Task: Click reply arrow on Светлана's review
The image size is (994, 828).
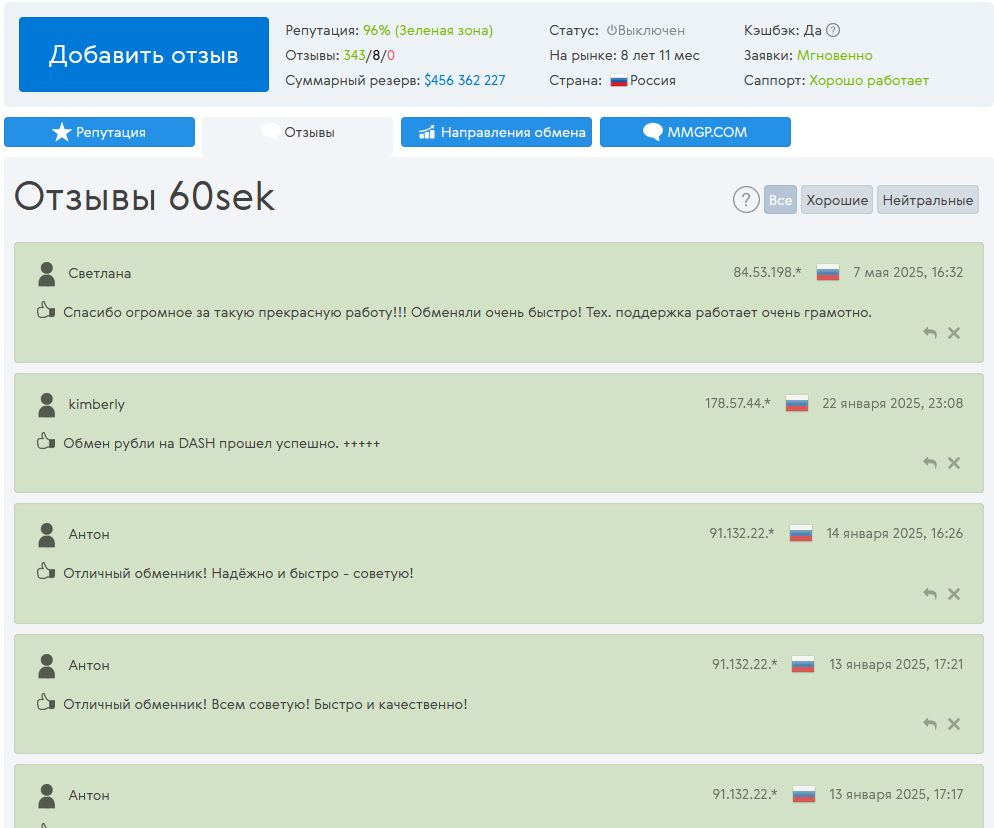Action: 930,333
